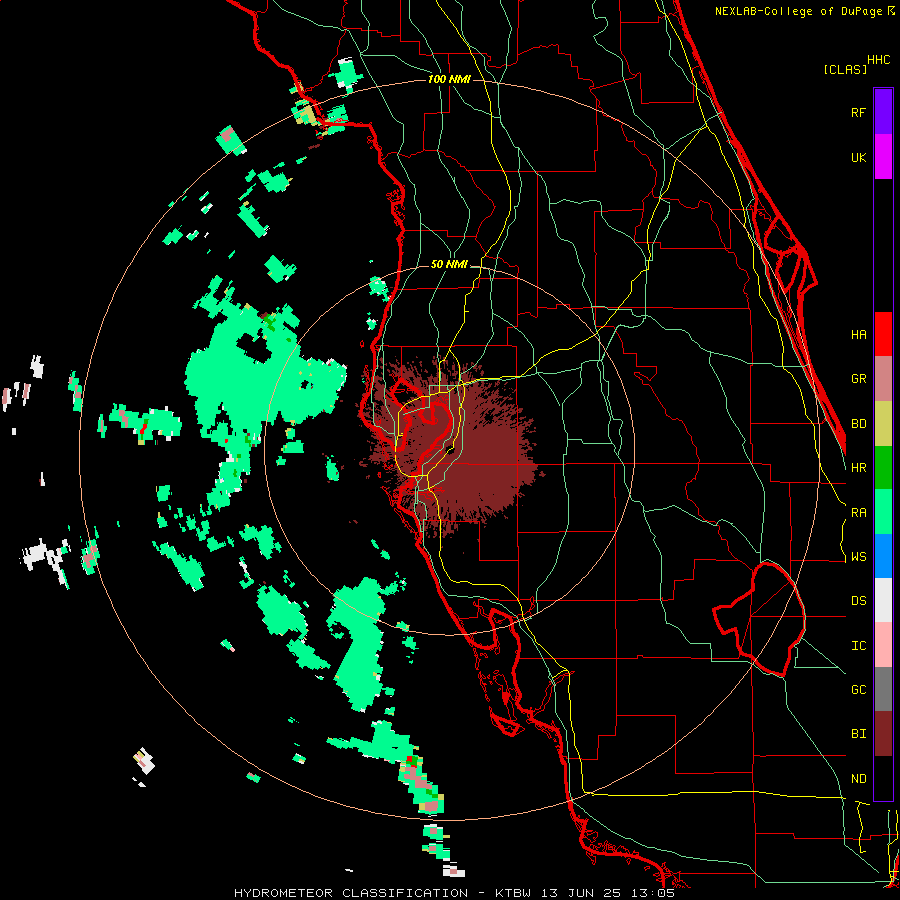Click the BD yellow legend swatch

tap(883, 424)
